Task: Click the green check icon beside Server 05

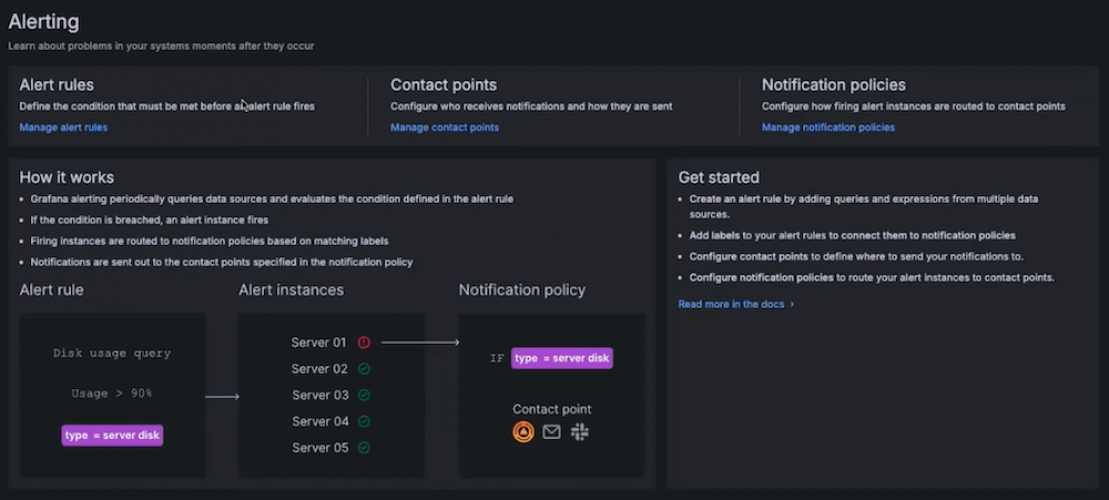Action: click(364, 447)
